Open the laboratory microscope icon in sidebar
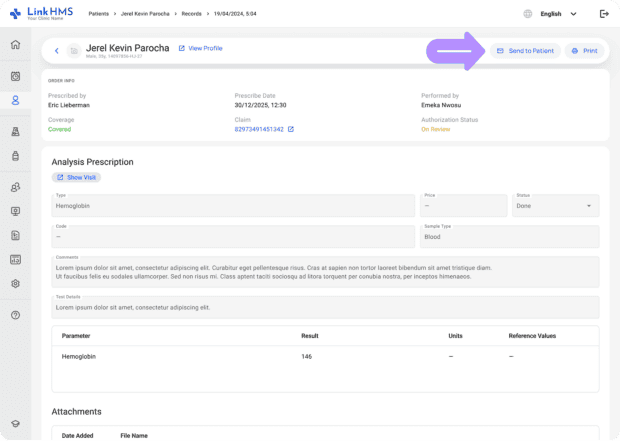This screenshot has height=441, width=620. pos(15,132)
